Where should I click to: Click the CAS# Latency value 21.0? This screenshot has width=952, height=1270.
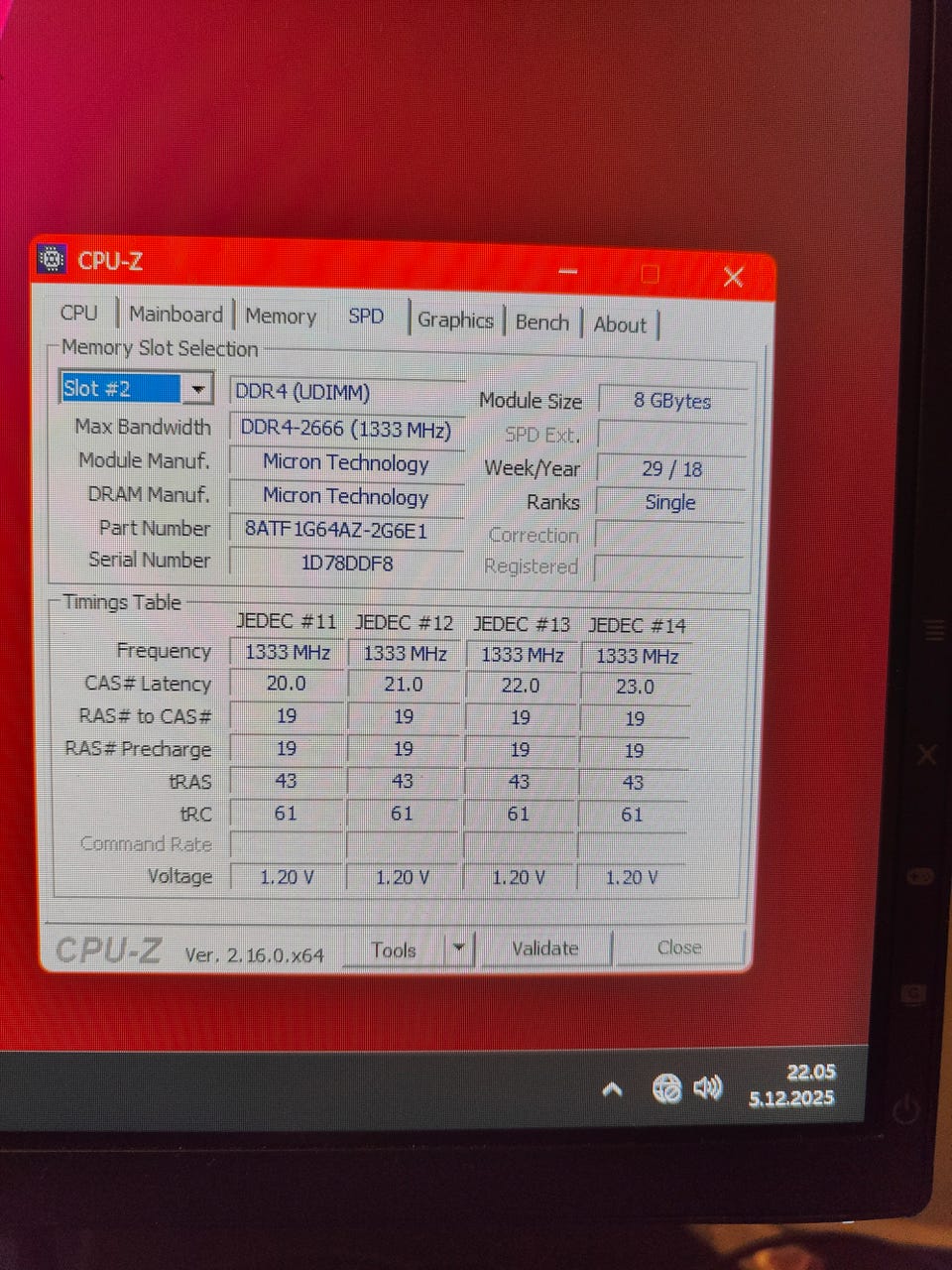coord(404,685)
